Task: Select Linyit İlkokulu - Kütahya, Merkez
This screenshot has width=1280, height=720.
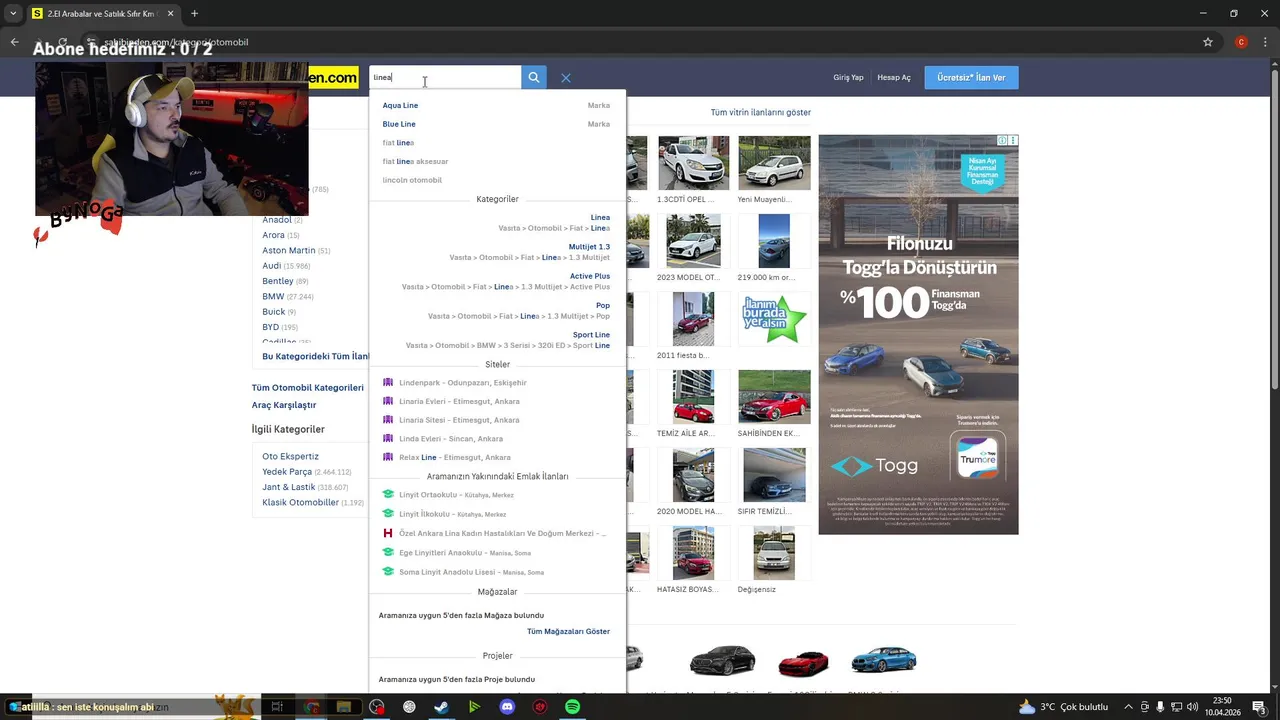Action: tap(452, 514)
